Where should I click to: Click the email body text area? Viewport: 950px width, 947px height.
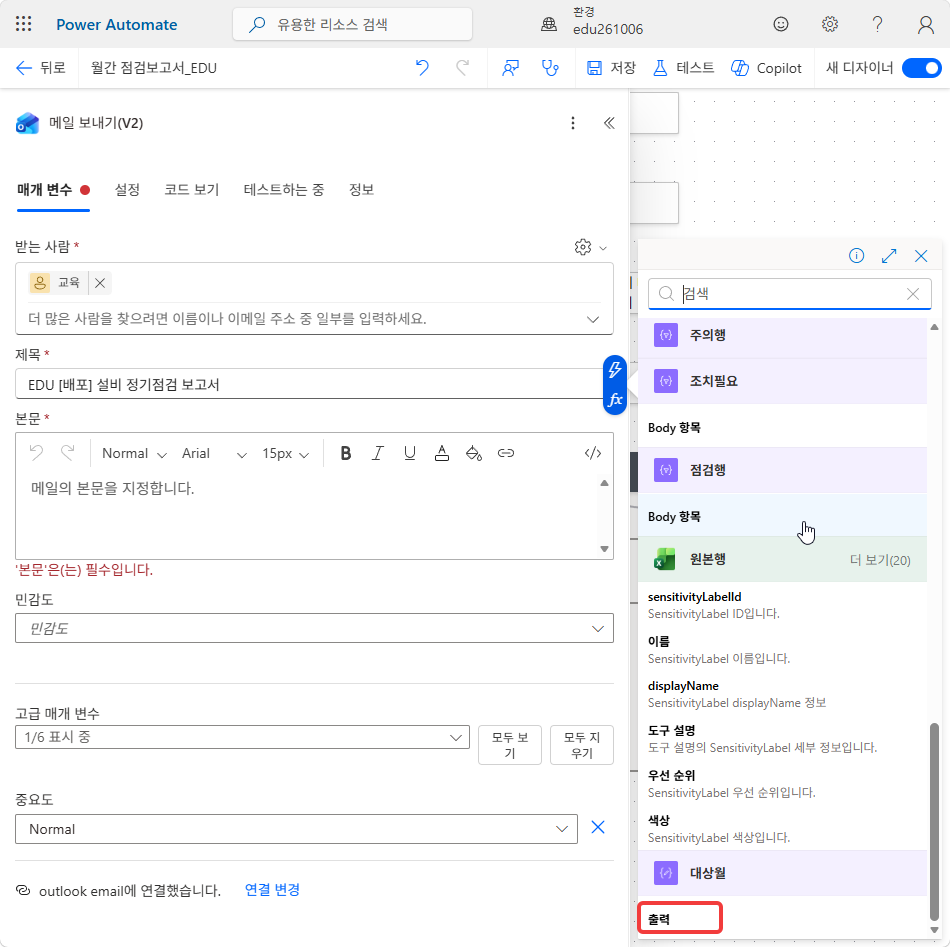(308, 514)
